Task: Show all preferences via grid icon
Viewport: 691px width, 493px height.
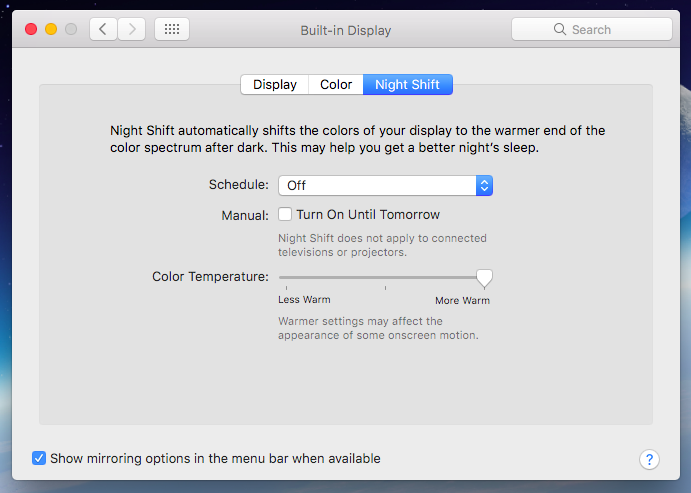Action: click(172, 30)
